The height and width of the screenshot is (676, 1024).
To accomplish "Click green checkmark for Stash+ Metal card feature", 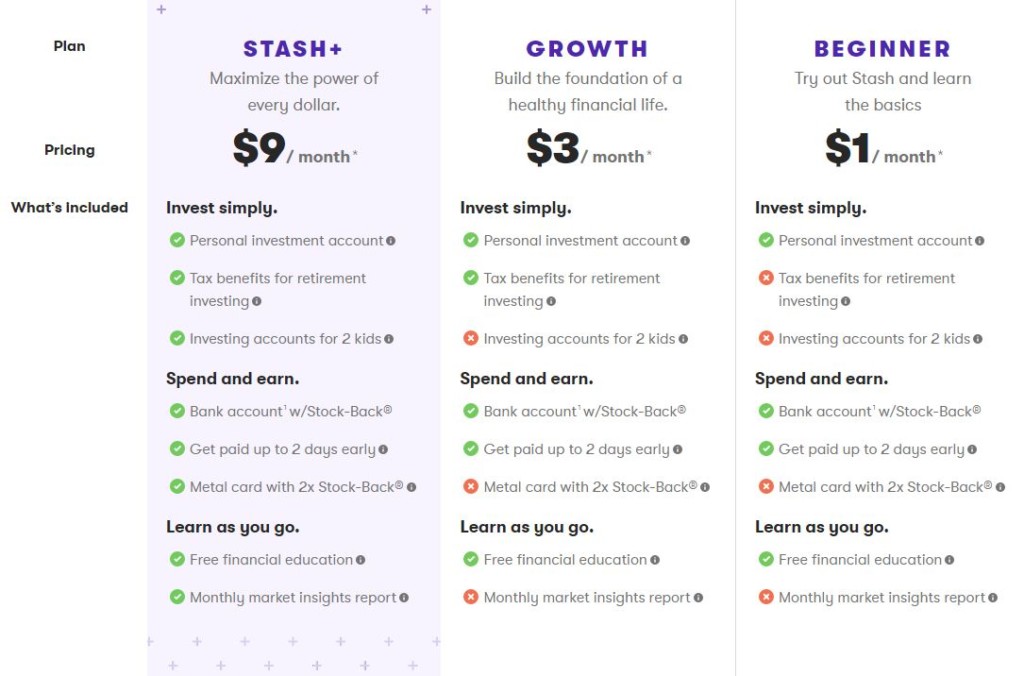I will click(177, 487).
